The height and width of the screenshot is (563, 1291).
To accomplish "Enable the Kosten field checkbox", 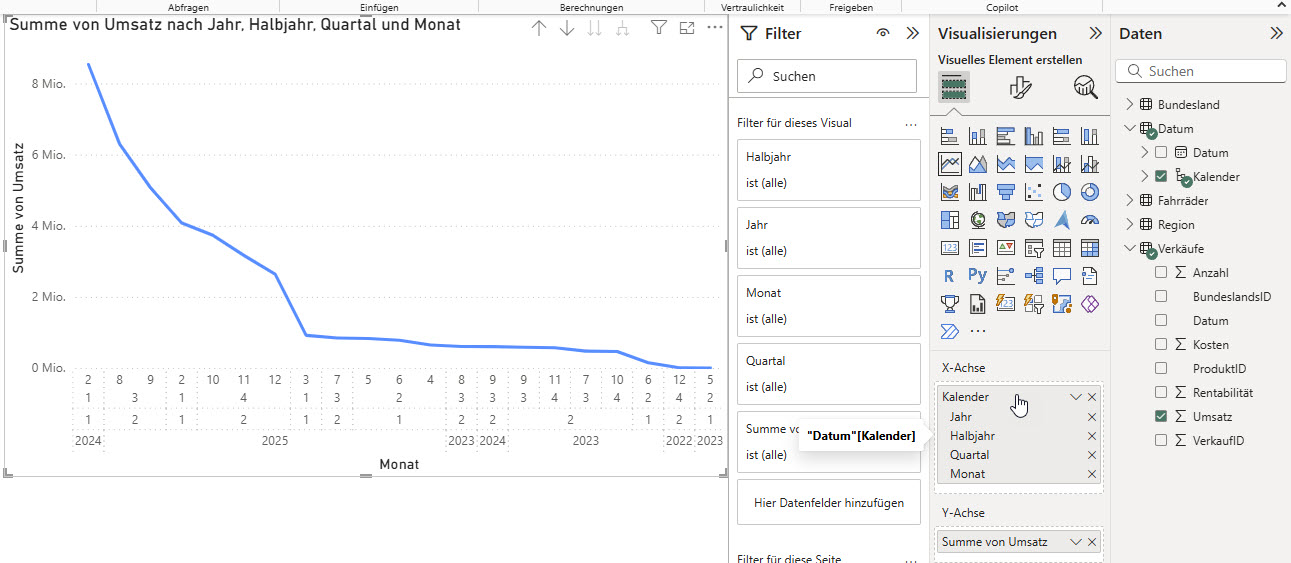I will [x=1161, y=345].
